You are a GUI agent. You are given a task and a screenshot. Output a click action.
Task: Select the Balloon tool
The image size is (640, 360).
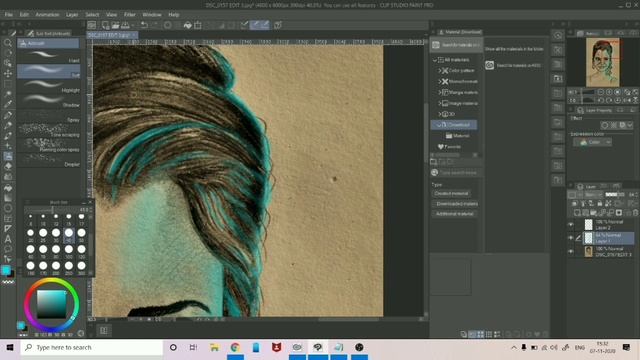[x=8, y=249]
